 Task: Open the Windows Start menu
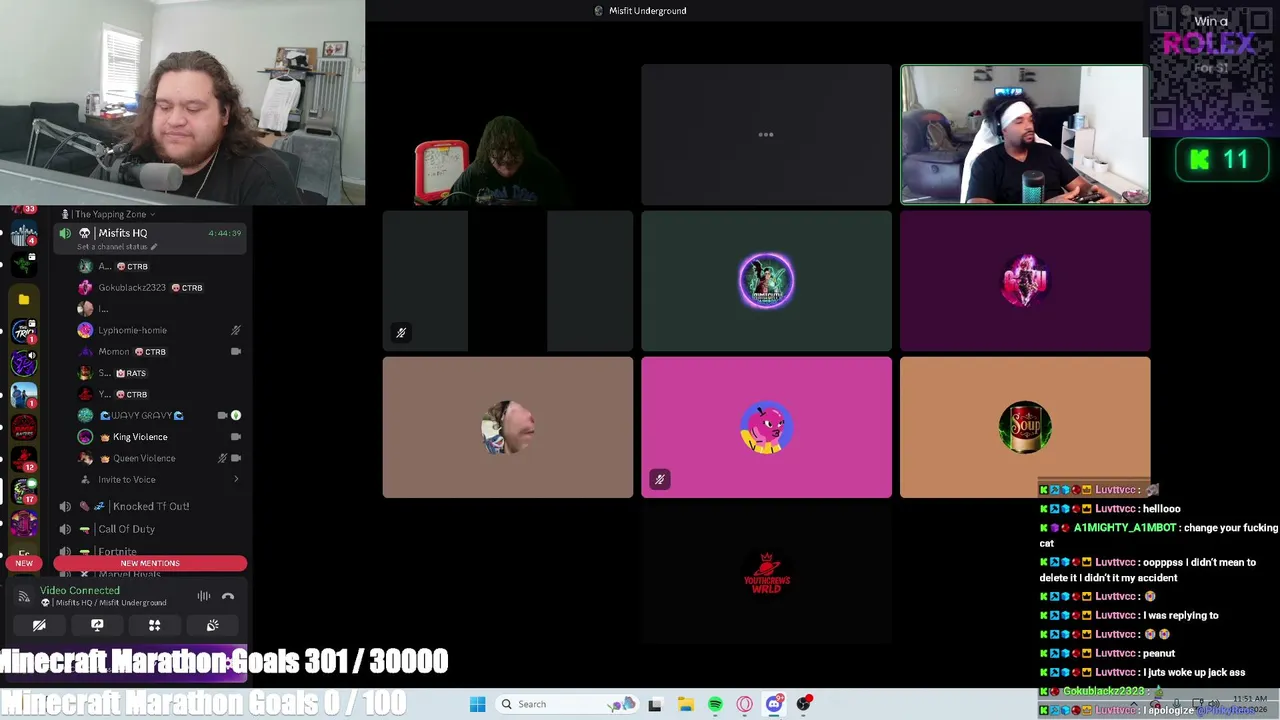tap(477, 704)
